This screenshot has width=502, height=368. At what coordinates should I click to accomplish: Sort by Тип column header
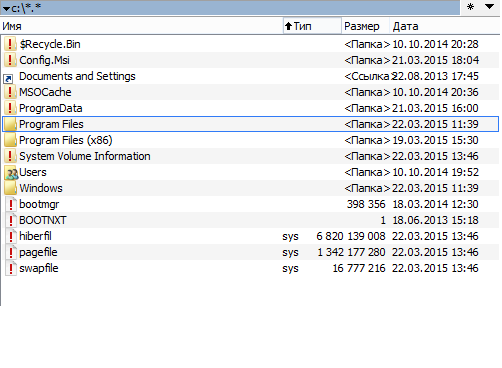312,26
